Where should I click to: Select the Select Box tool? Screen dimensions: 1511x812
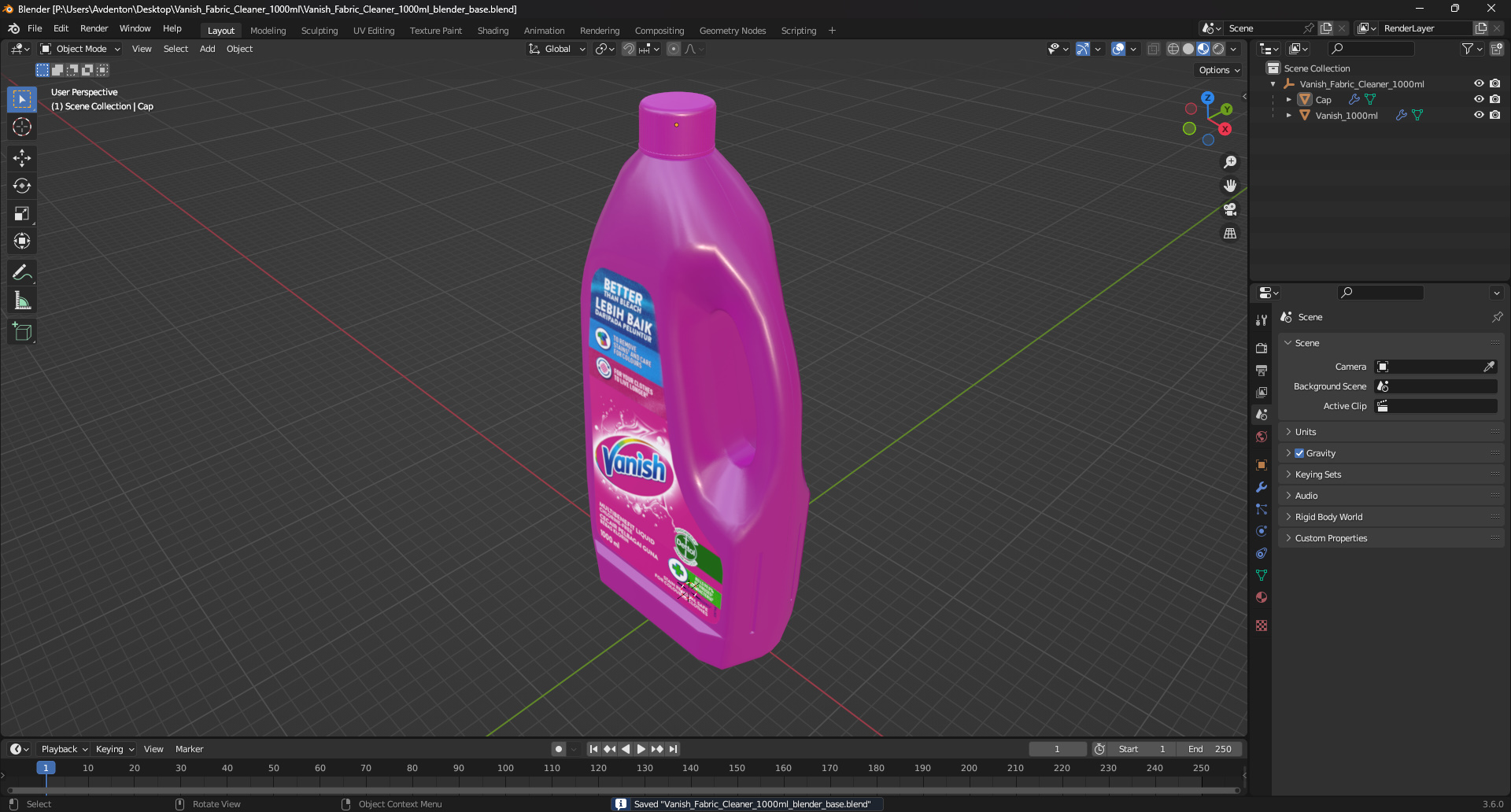pyautogui.click(x=22, y=99)
